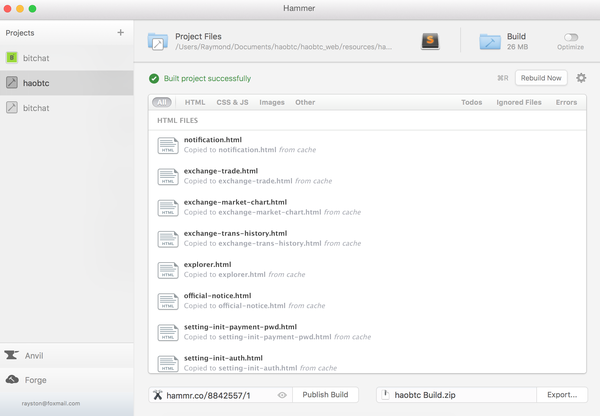Click 'Copied to explorer.html from cache' status

245,274
